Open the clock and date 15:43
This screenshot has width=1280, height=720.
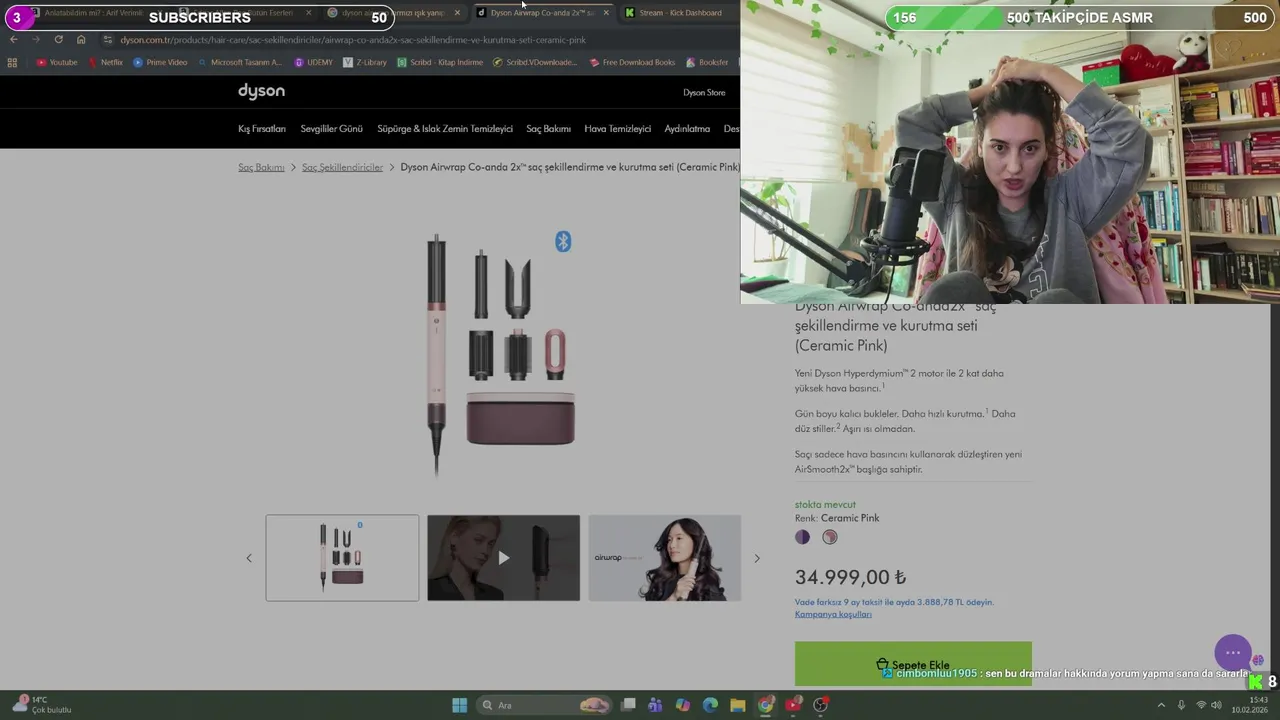tap(1248, 705)
